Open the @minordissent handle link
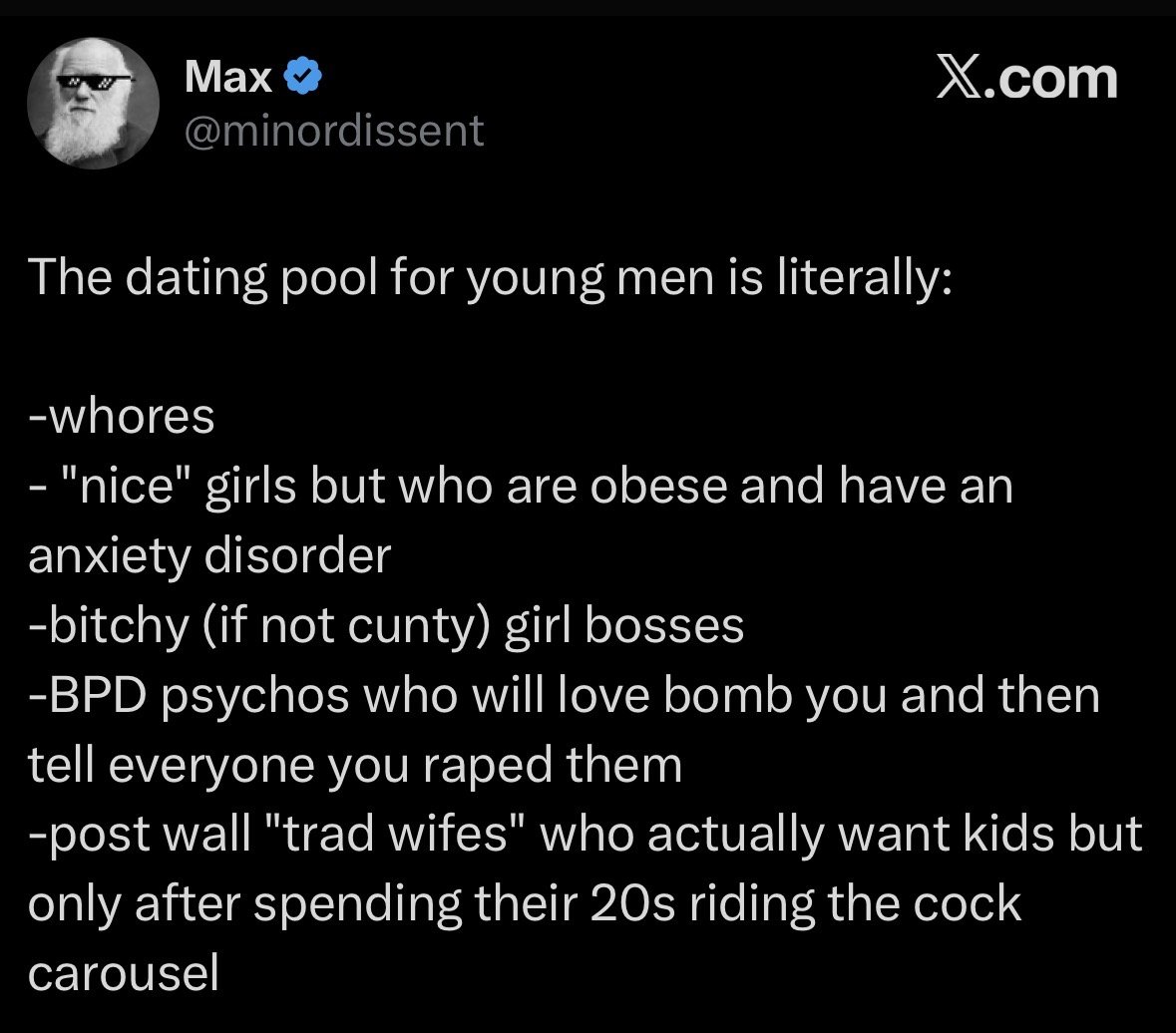 click(334, 131)
